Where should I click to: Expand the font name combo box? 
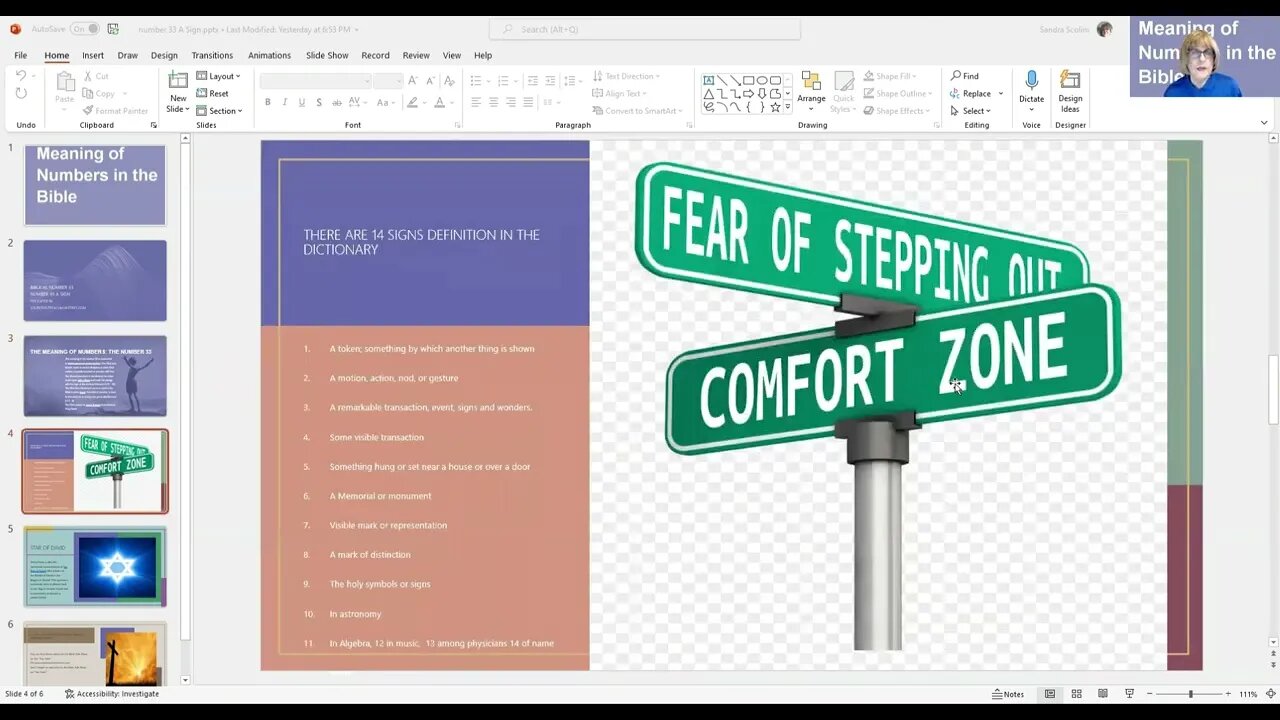367,81
